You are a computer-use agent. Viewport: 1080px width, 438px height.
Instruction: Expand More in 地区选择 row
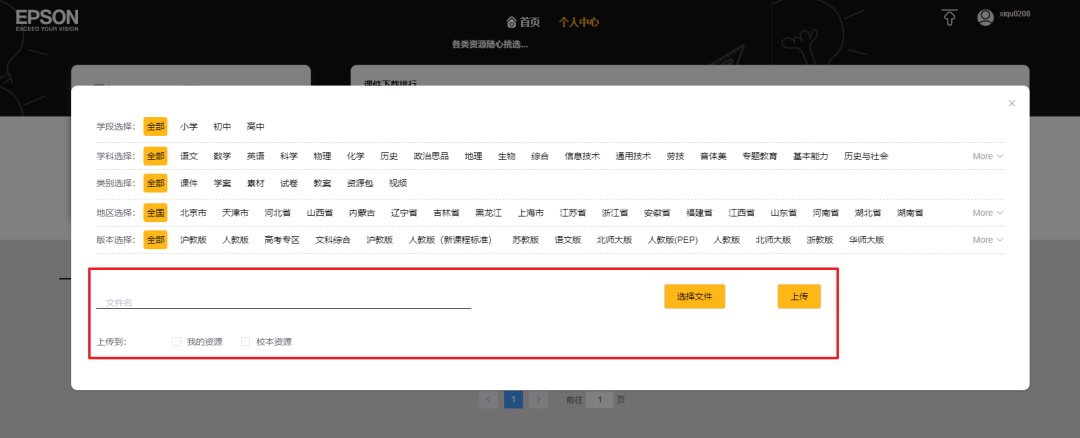[987, 213]
